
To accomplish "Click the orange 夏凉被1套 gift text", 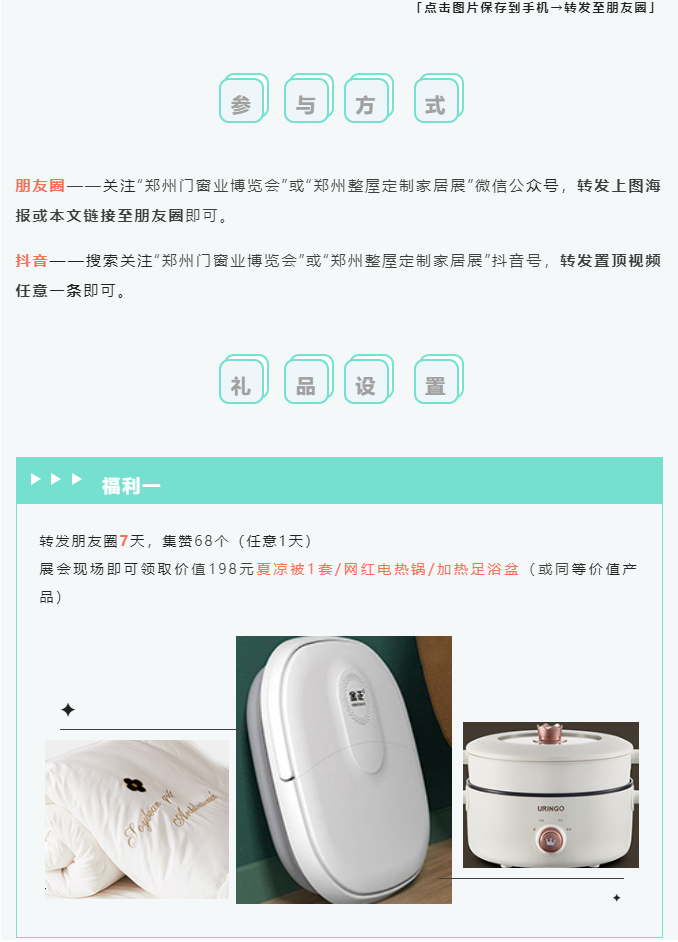I will tap(294, 569).
